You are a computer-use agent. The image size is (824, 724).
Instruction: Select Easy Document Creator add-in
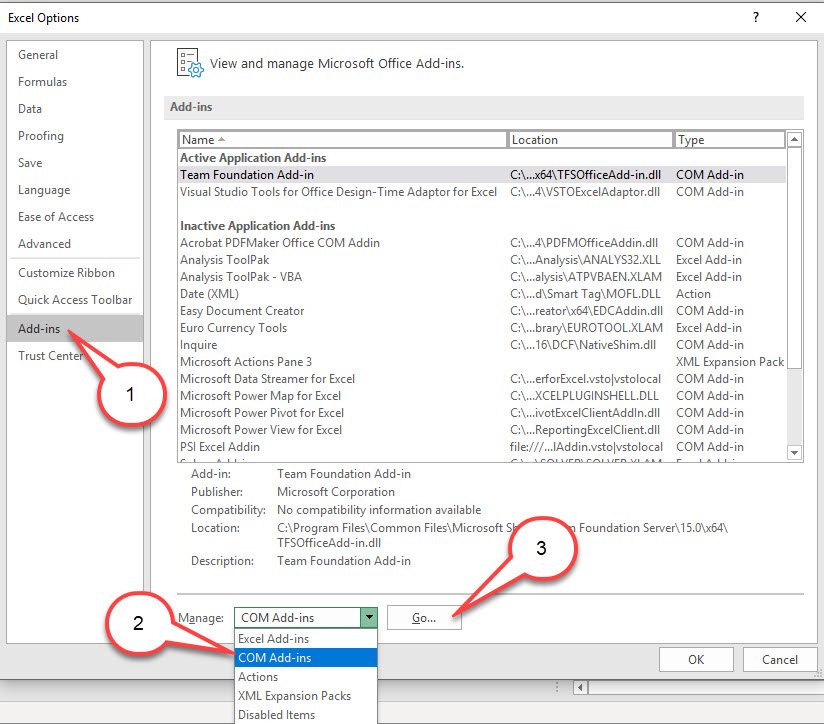coord(482,311)
